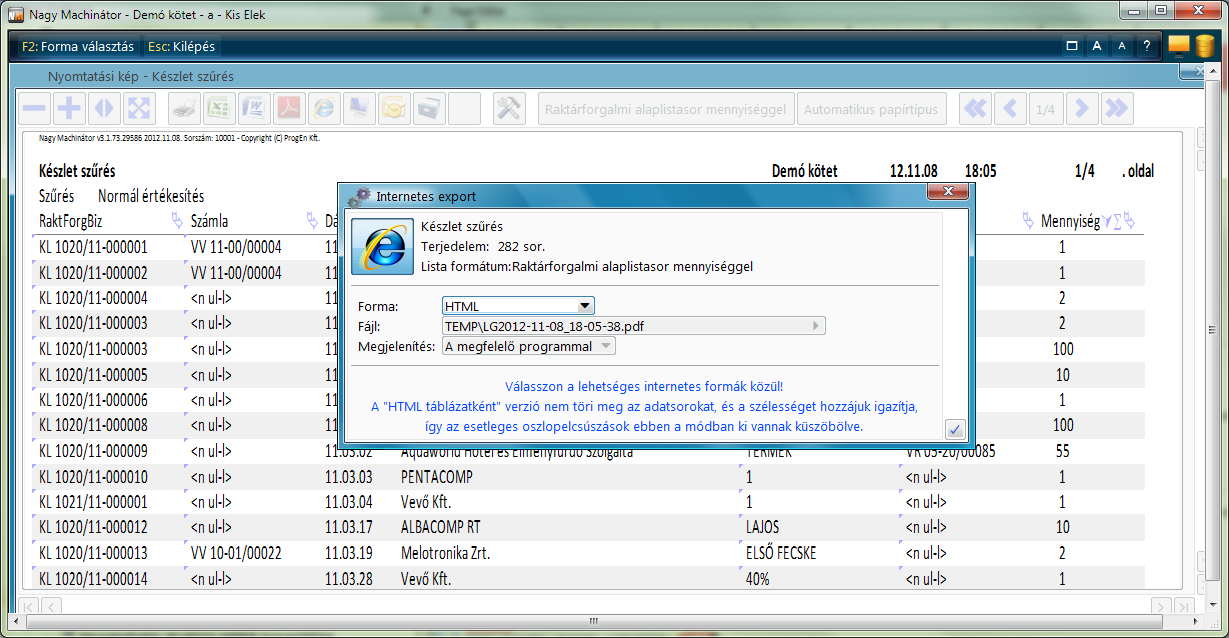Click ALBACOMP RT partner cell
Image resolution: width=1229 pixels, height=638 pixels.
[x=441, y=527]
